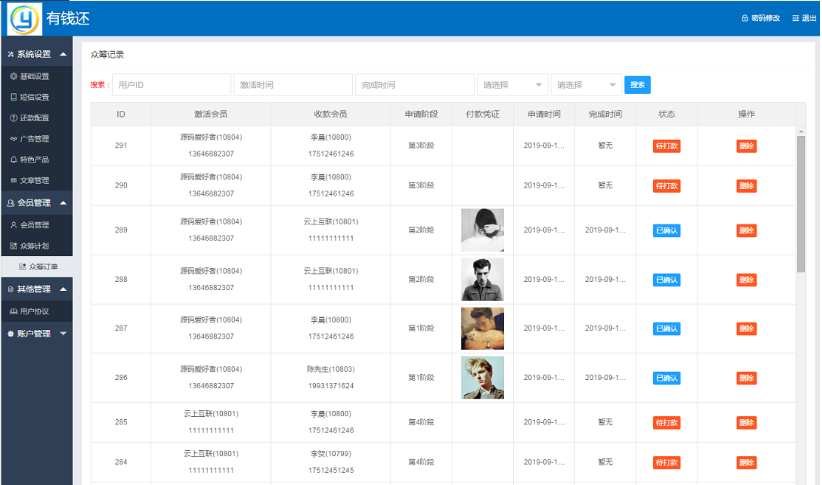Delete record 286 with 删除 button
Image resolution: width=822 pixels, height=485 pixels.
coord(747,378)
